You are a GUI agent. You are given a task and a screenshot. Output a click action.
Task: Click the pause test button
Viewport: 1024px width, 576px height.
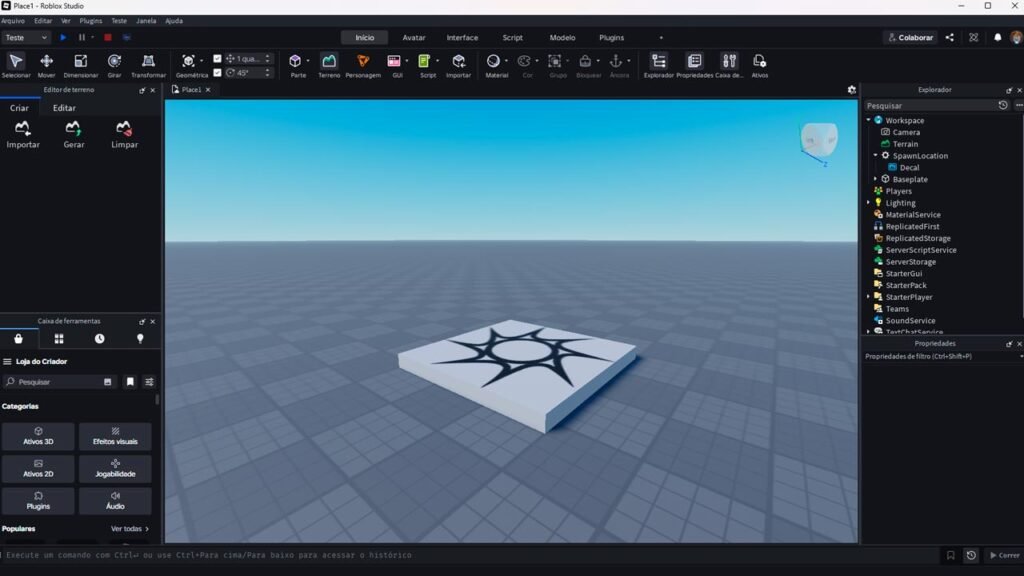pos(82,37)
